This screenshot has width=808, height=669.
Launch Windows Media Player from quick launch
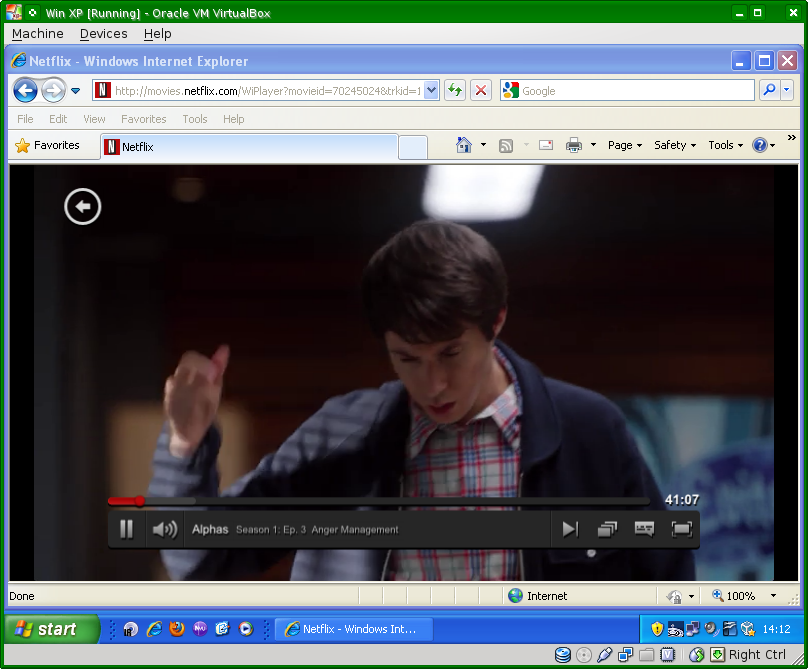coord(246,629)
